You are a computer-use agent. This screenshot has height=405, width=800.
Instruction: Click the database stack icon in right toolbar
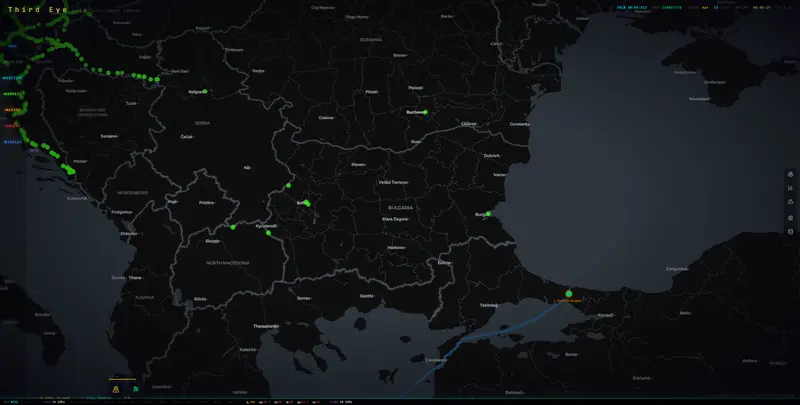pyautogui.click(x=790, y=232)
